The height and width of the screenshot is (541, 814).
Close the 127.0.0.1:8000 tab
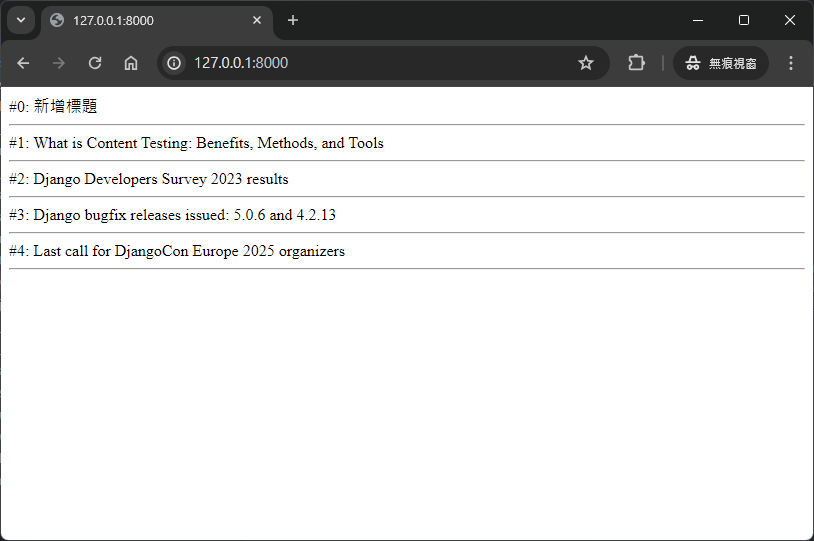pyautogui.click(x=257, y=20)
